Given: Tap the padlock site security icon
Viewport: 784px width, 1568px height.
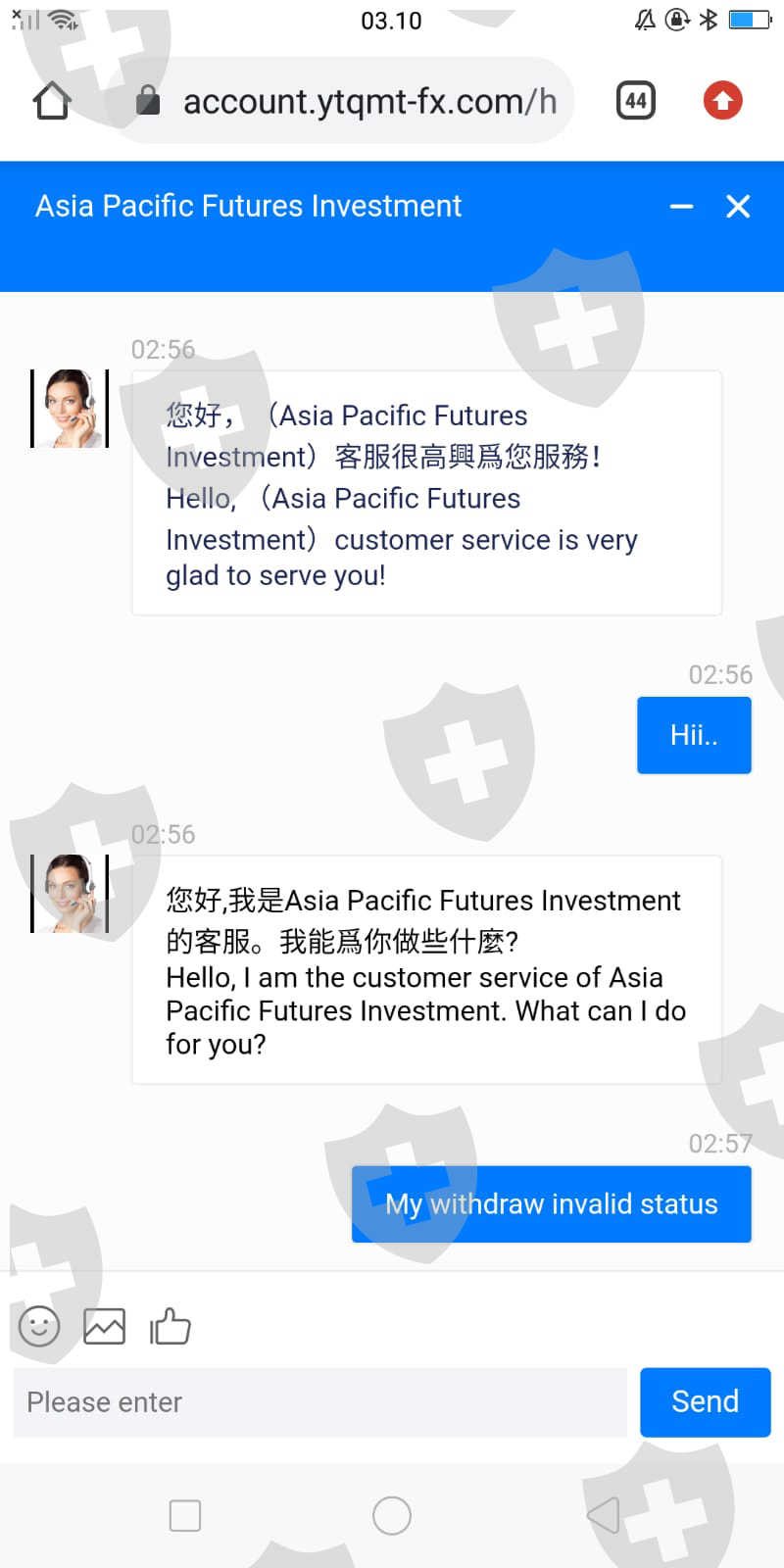Looking at the screenshot, I should click(148, 100).
